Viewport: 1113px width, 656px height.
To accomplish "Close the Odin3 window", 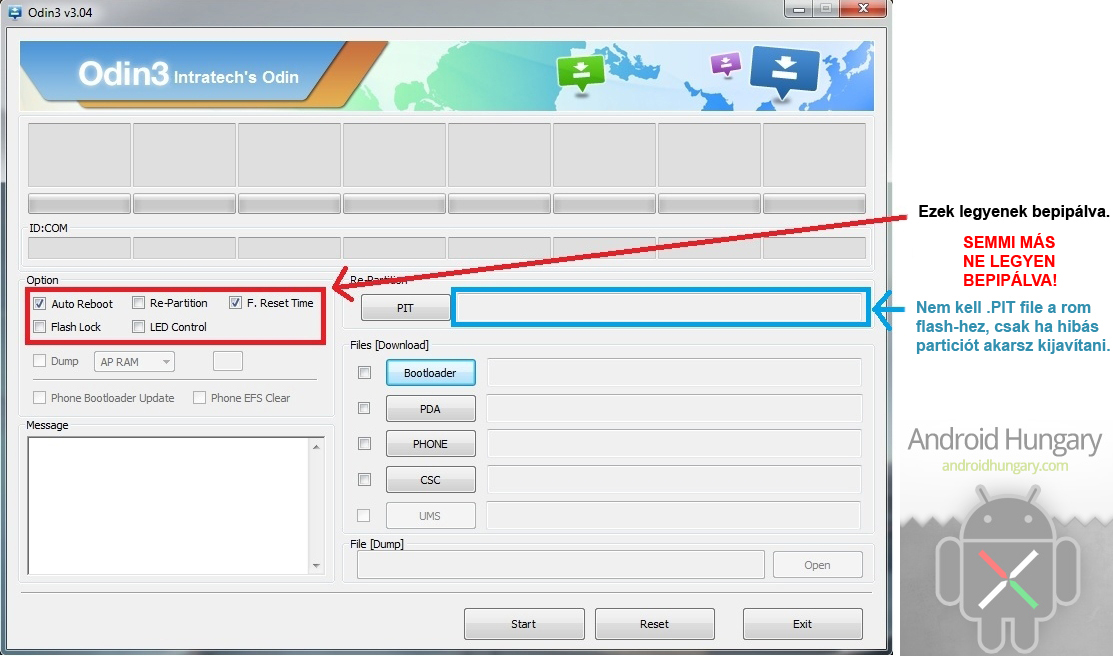I will [x=863, y=9].
